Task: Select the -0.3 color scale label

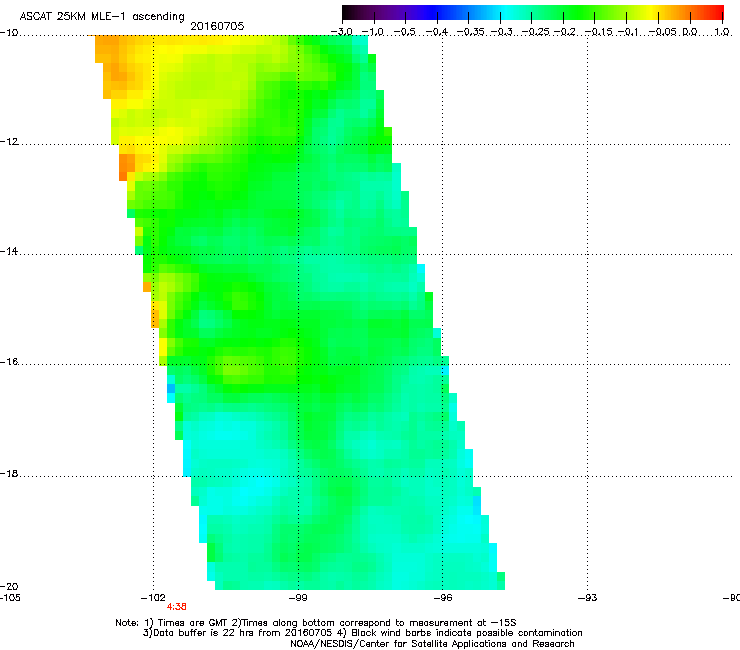Action: coord(501,32)
